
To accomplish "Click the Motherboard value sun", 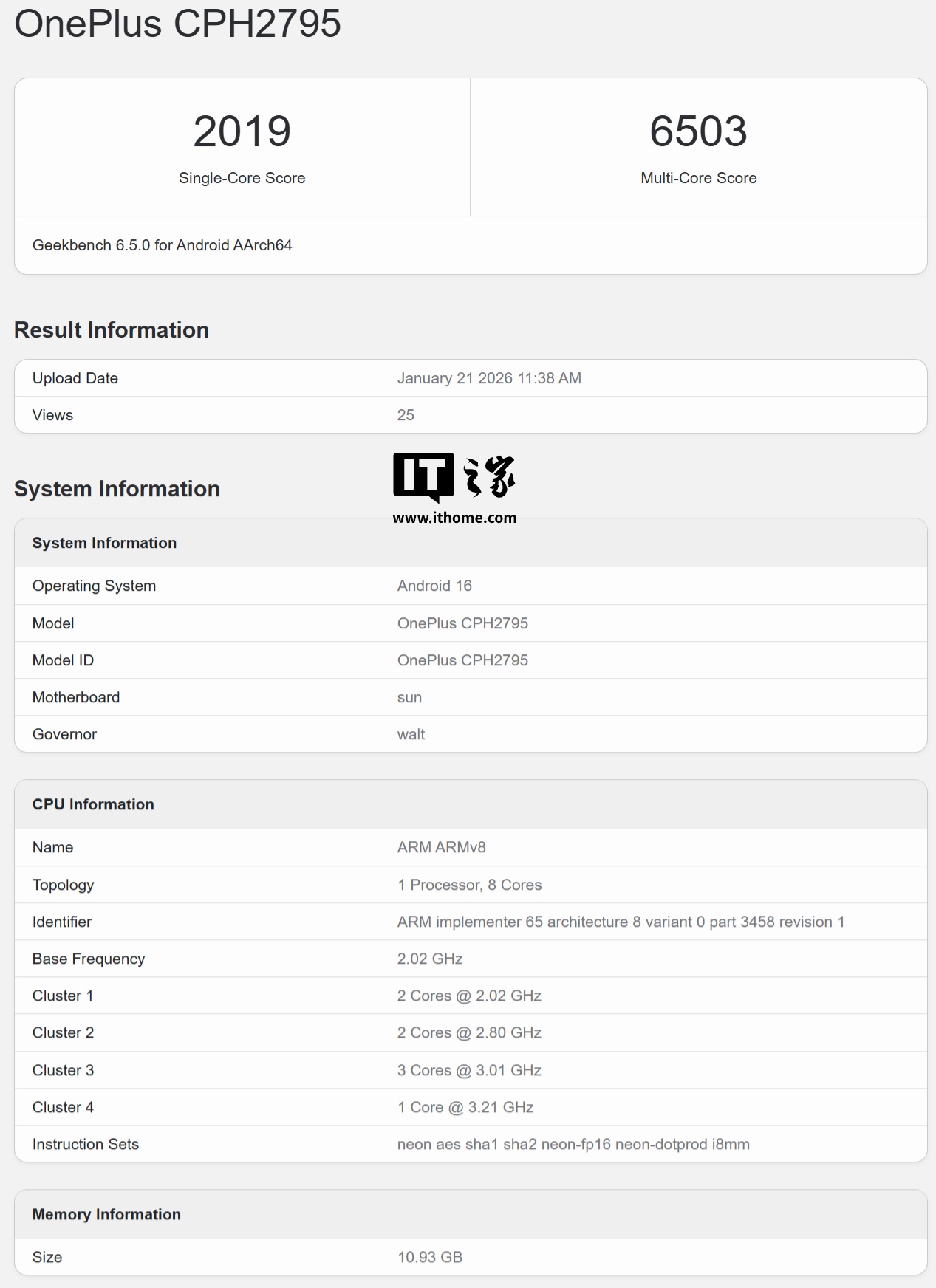I will pyautogui.click(x=409, y=697).
